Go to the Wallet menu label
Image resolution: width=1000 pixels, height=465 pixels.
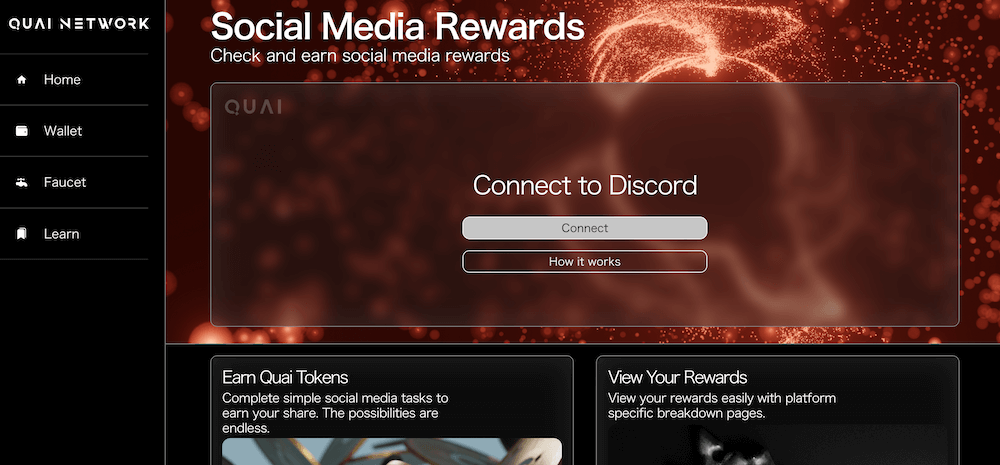[x=63, y=131]
